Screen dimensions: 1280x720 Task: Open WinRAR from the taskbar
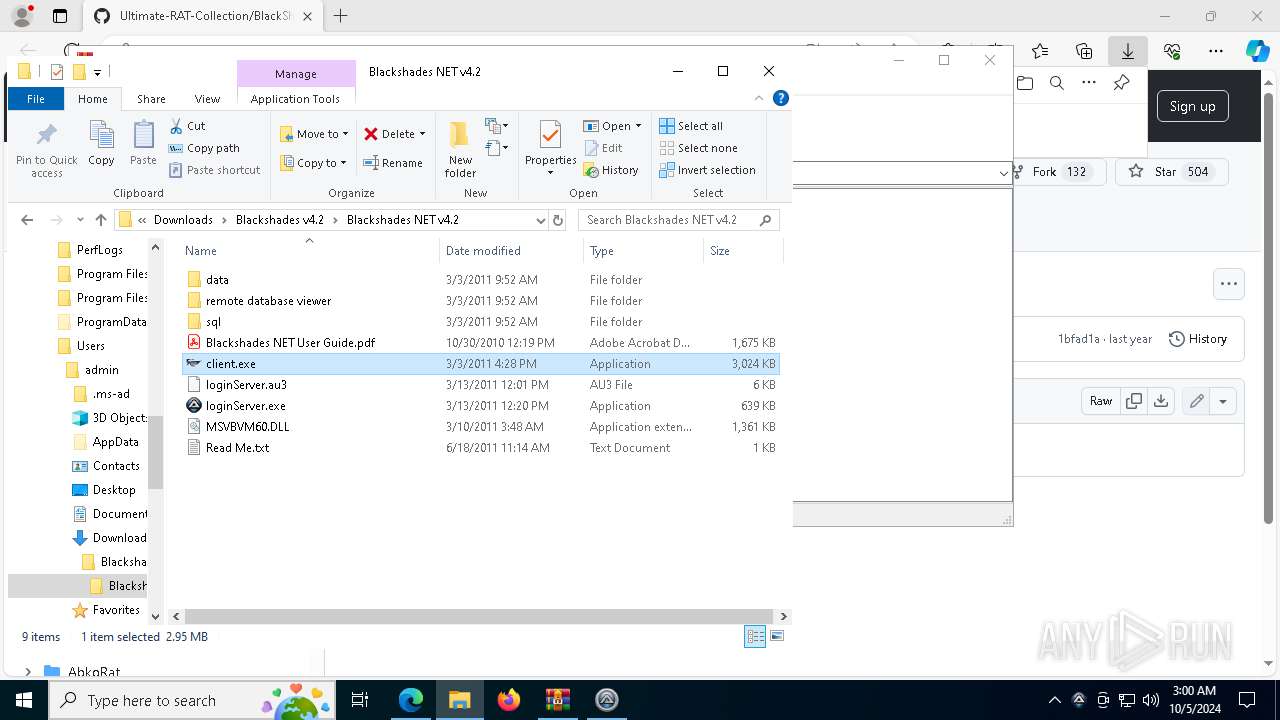coord(557,700)
